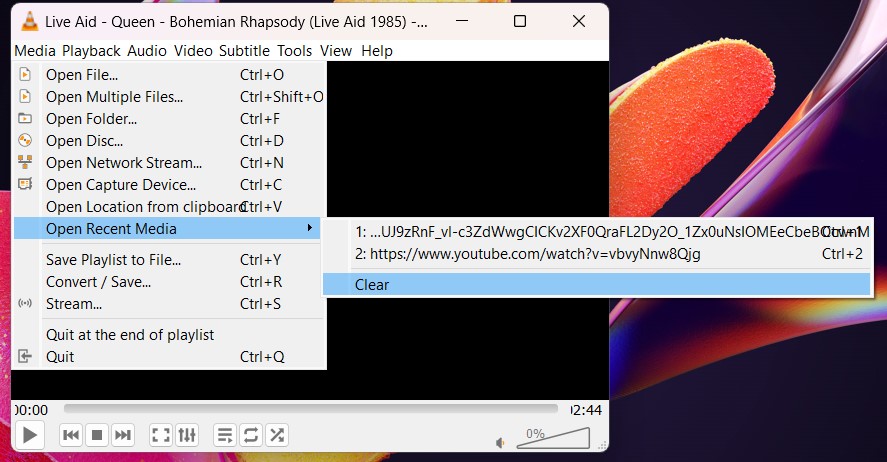Mute audio via speaker icon

coord(500,443)
